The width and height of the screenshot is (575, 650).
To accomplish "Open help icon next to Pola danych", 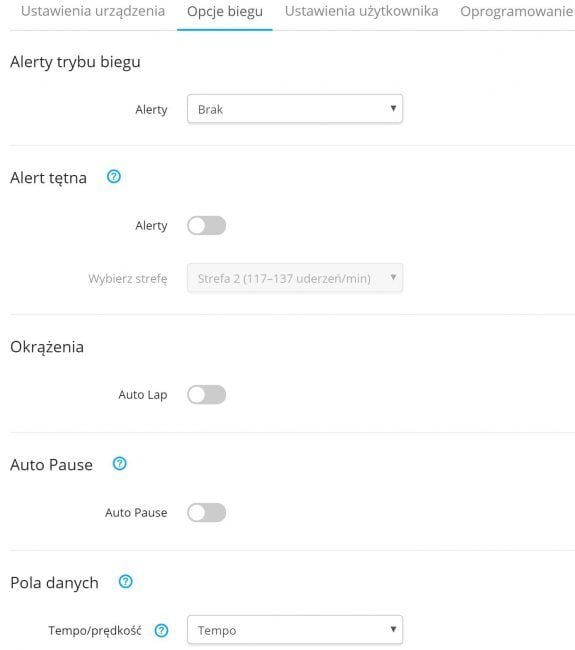I will [x=125, y=582].
